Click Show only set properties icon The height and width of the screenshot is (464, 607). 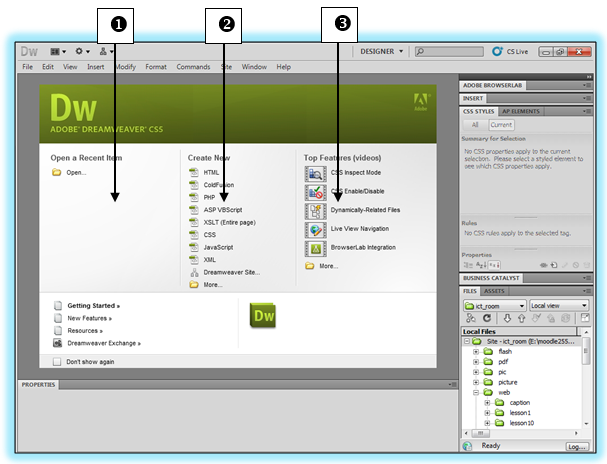click(494, 265)
